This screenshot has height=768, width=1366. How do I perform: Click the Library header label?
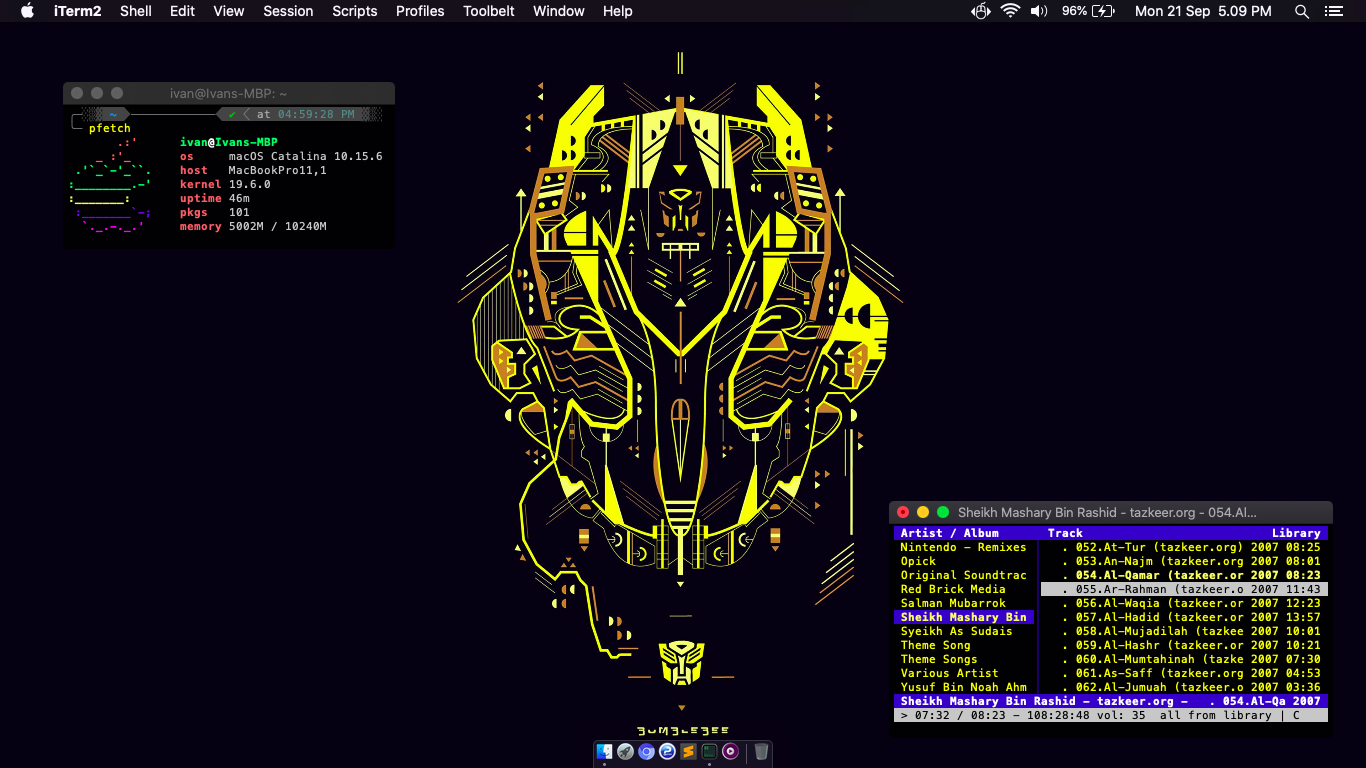1296,533
